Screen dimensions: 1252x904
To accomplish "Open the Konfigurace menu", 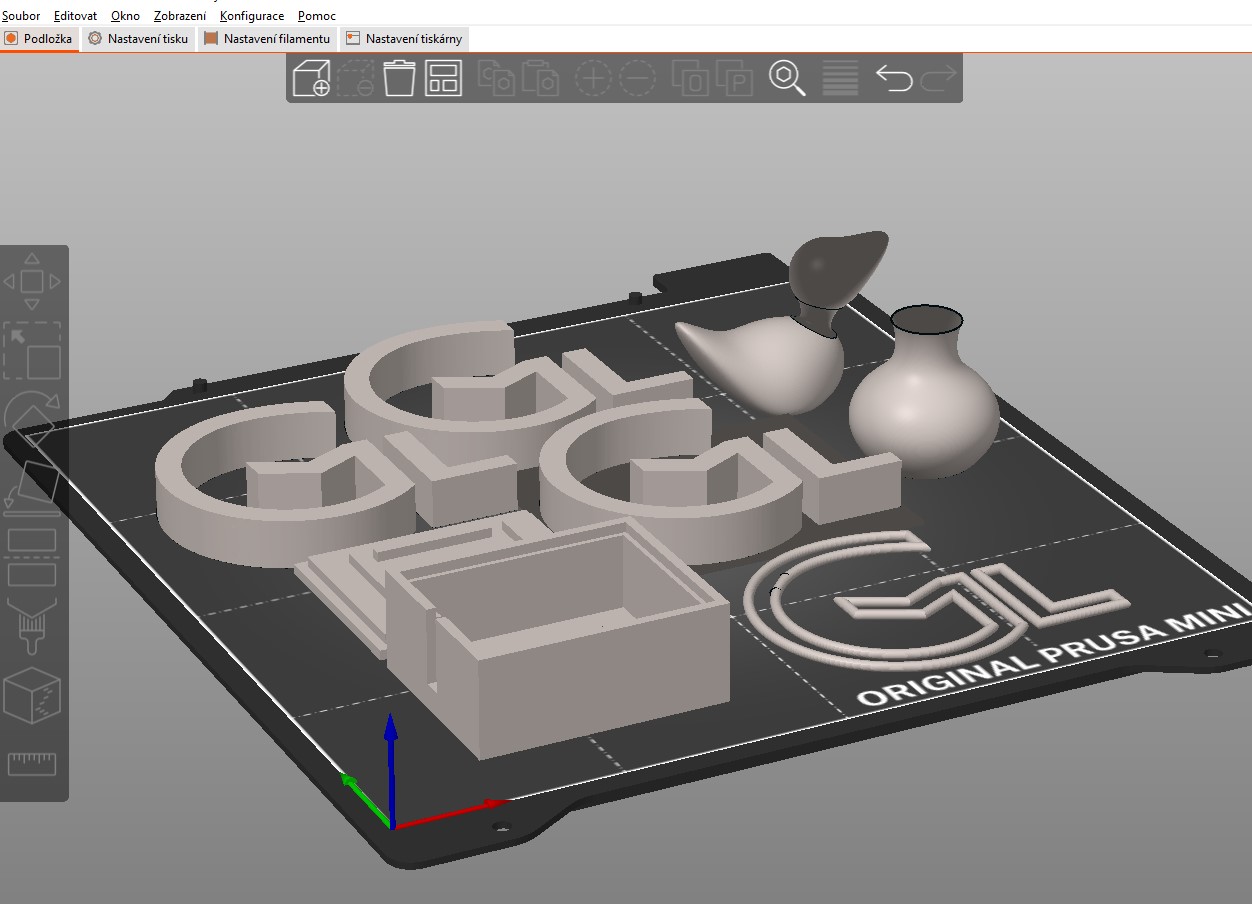I will point(252,16).
